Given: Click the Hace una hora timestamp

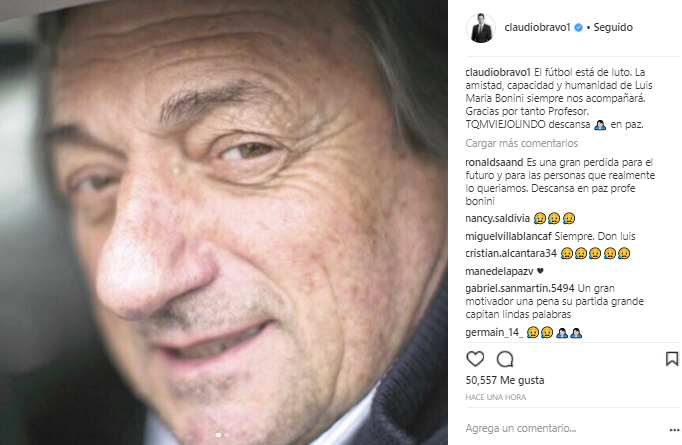Looking at the screenshot, I should coord(495,397).
